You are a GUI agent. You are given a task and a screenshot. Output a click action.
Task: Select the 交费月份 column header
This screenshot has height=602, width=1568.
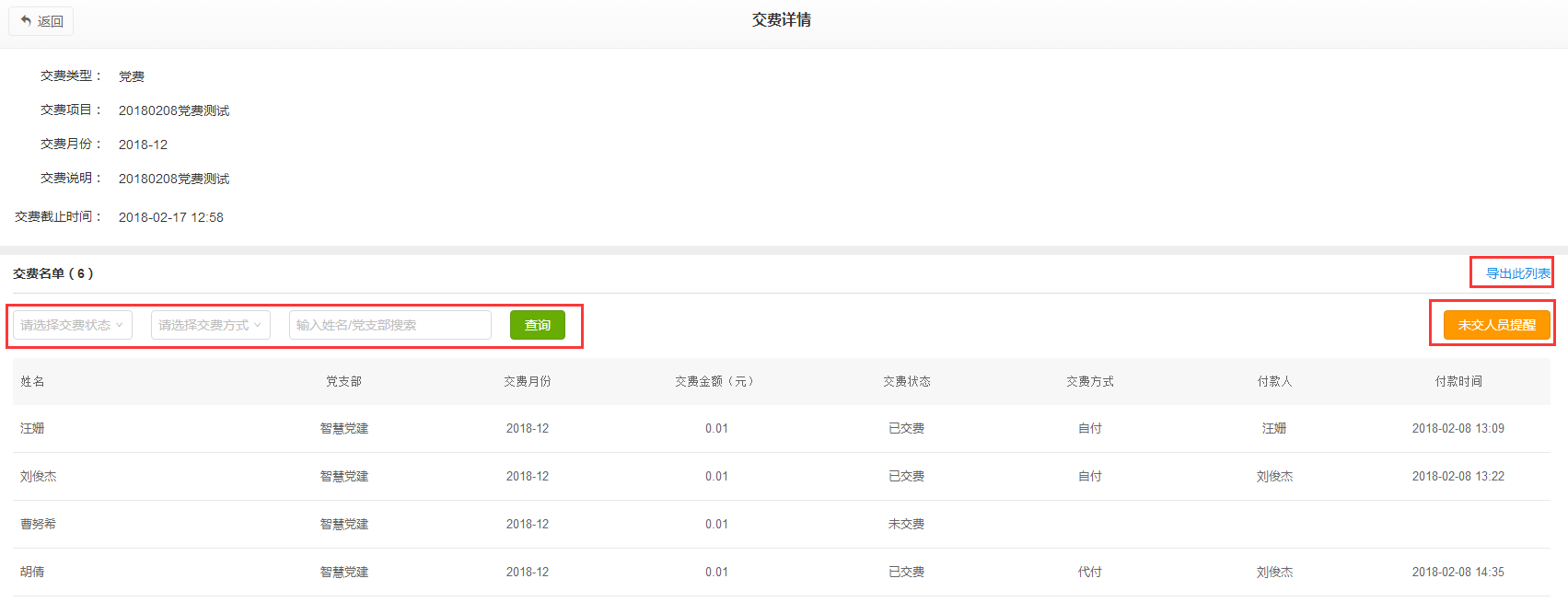[x=528, y=381]
